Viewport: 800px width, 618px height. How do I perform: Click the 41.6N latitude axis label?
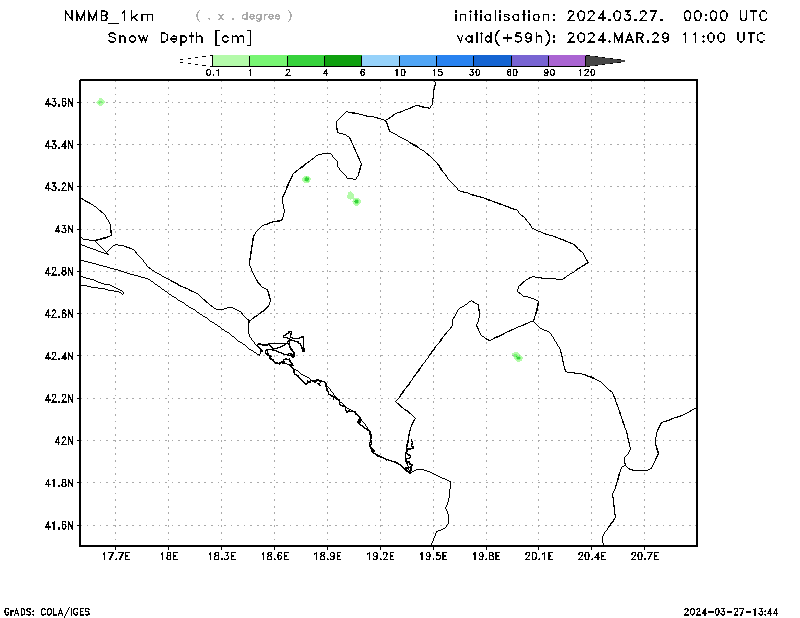[59, 525]
